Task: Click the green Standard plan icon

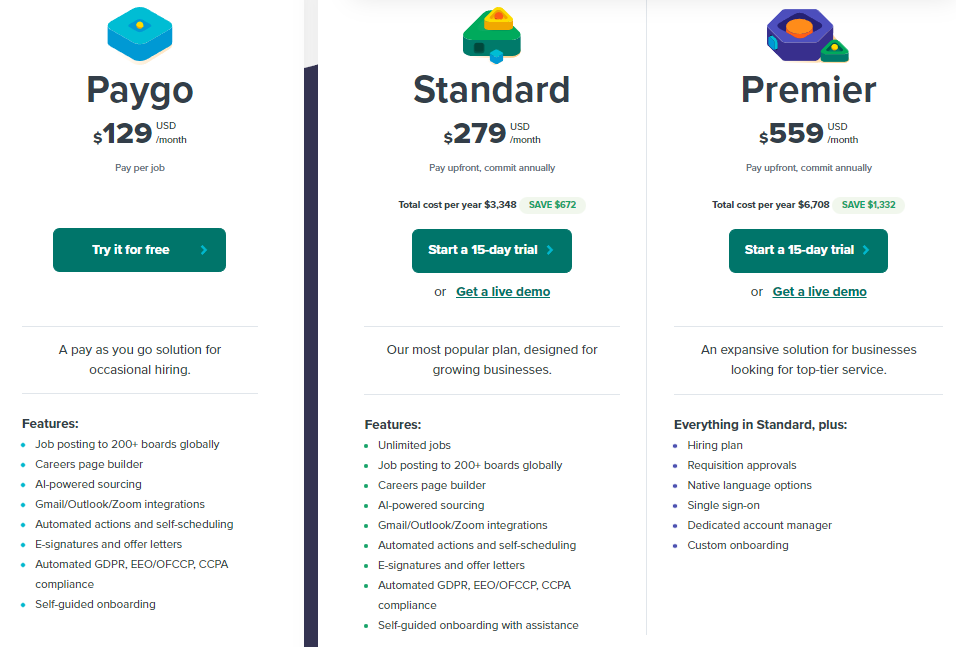Action: 492,35
